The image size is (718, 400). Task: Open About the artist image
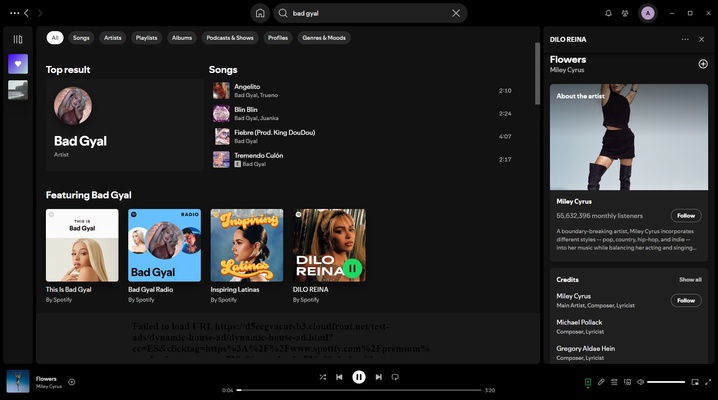(629, 137)
